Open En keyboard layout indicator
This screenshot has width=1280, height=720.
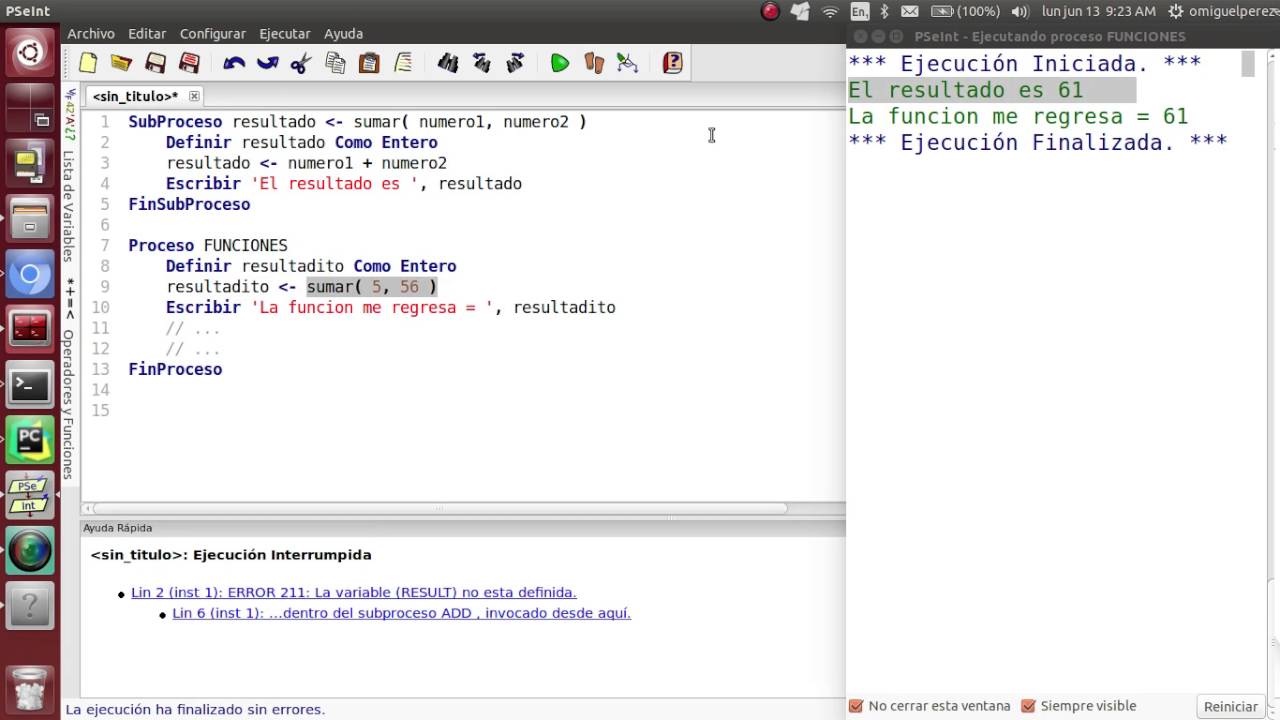click(860, 11)
